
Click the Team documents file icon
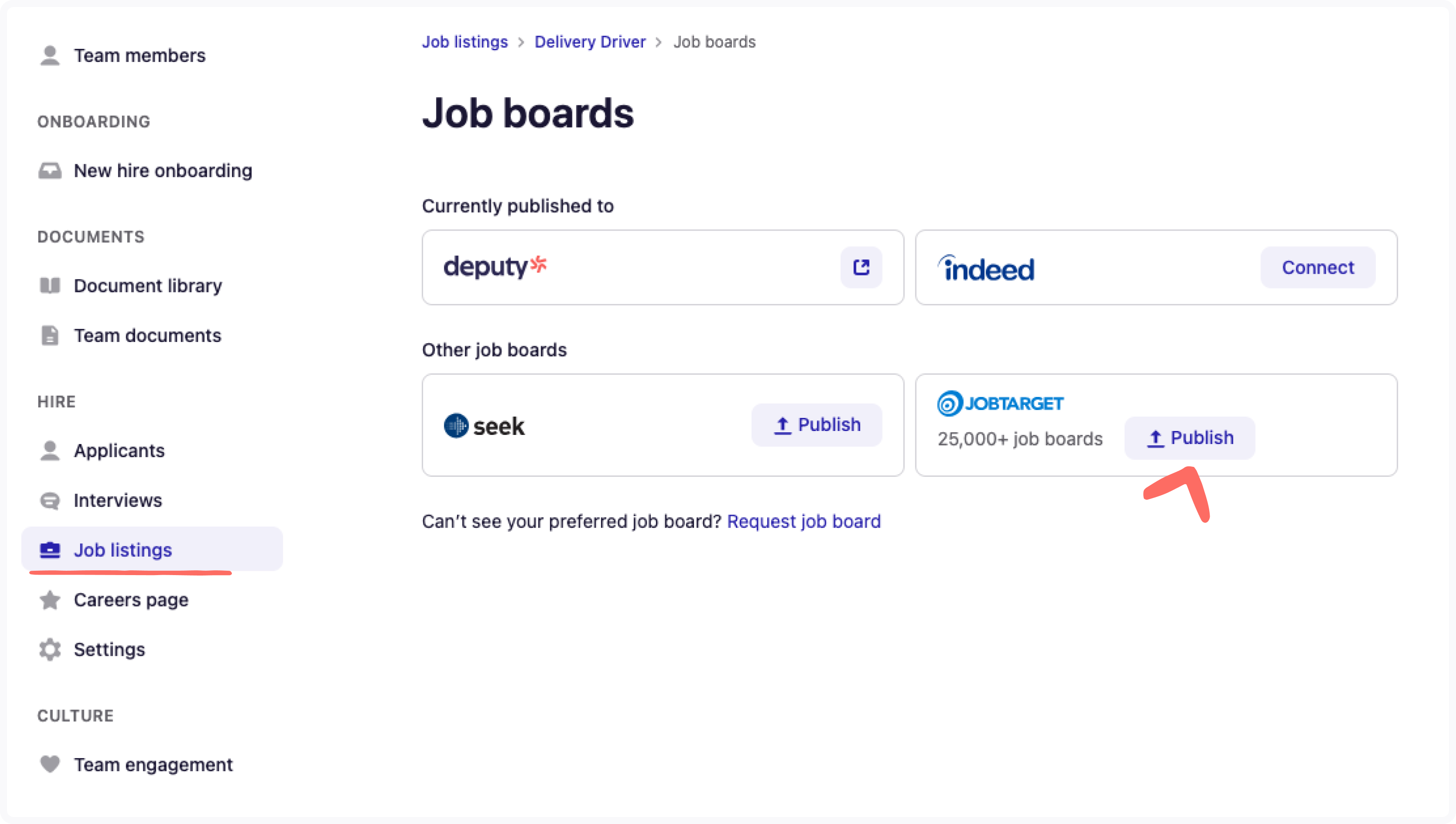click(x=50, y=335)
